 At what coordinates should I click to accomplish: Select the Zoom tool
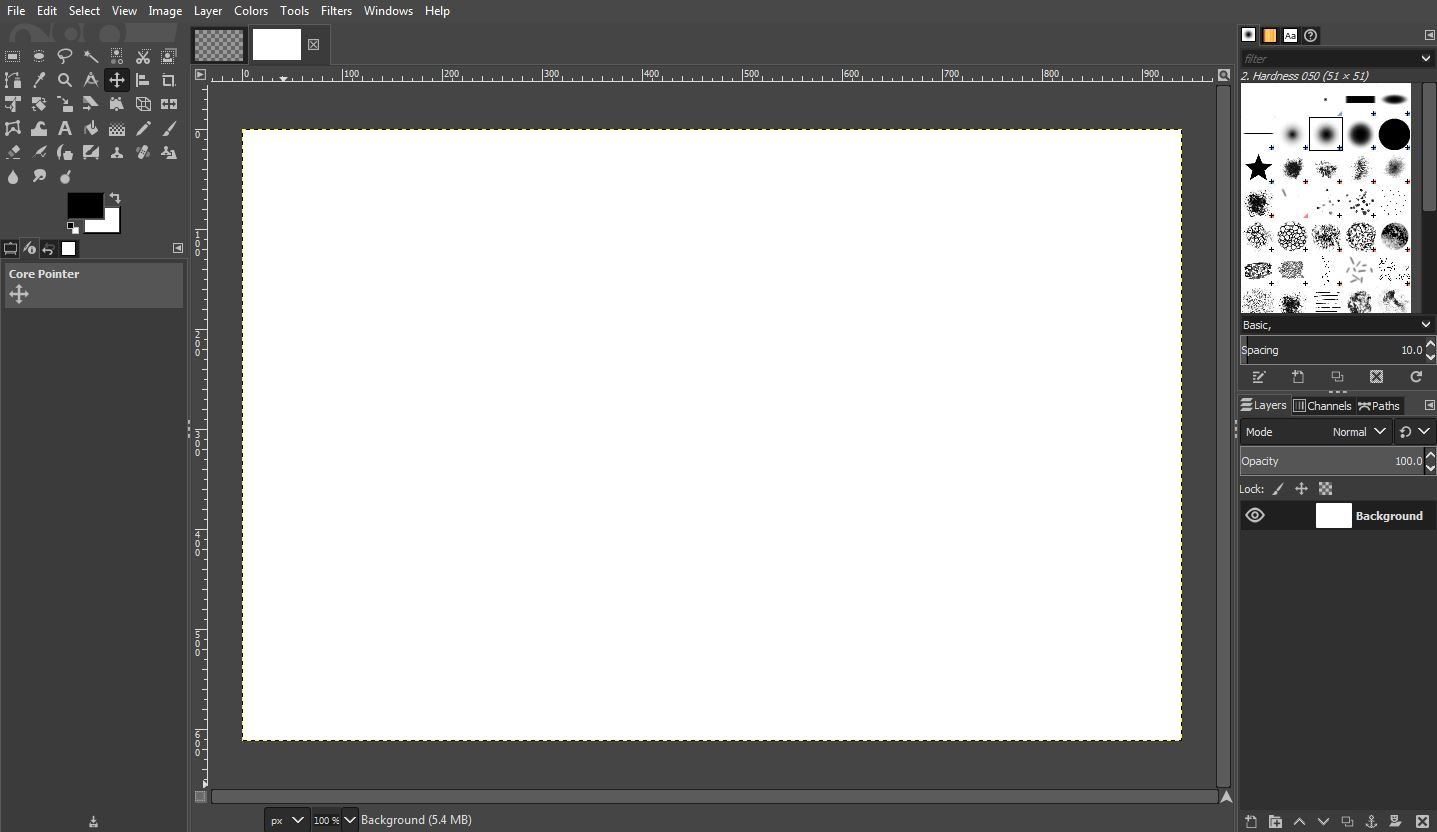65,80
